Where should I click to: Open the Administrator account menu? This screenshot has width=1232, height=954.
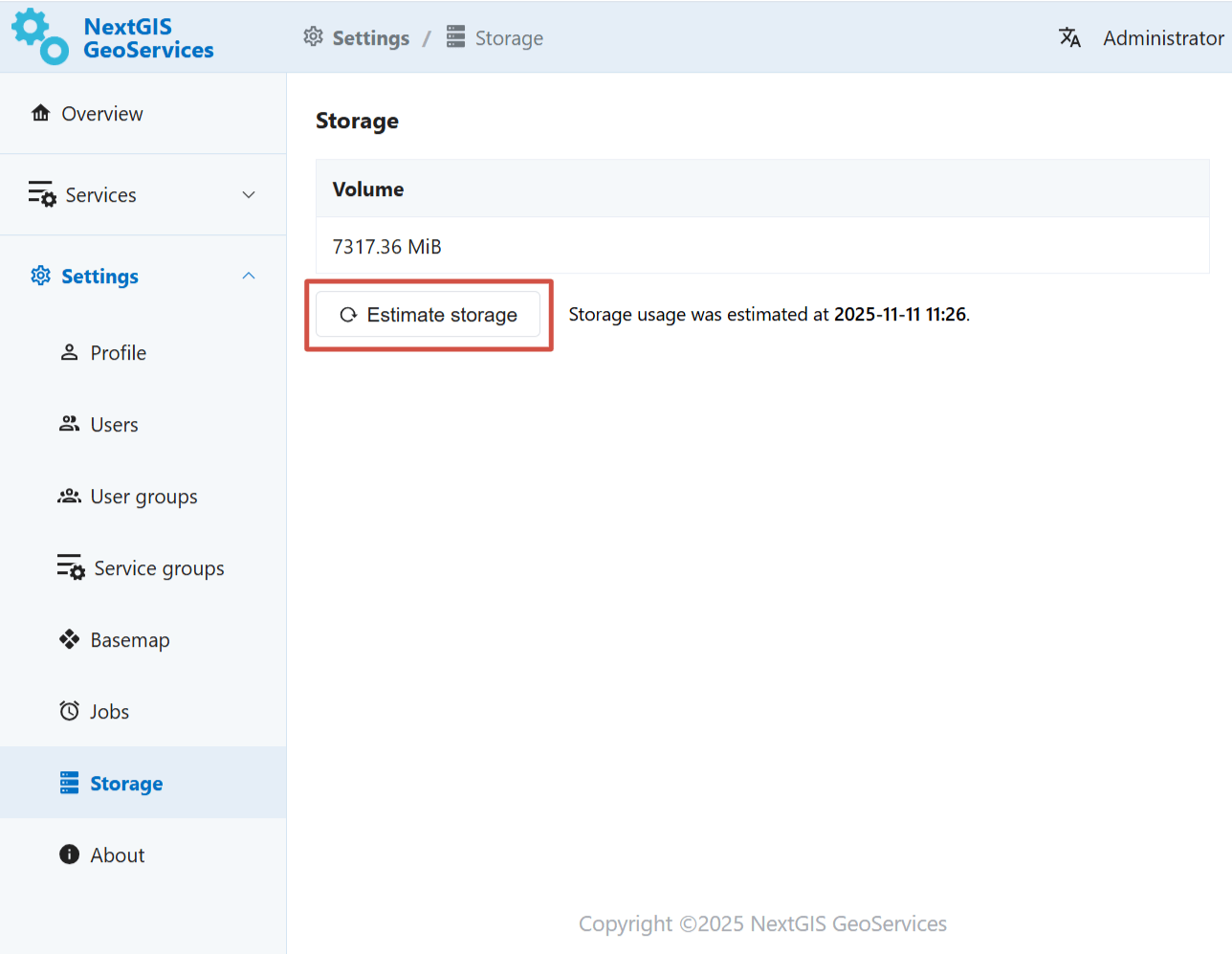[x=1162, y=38]
